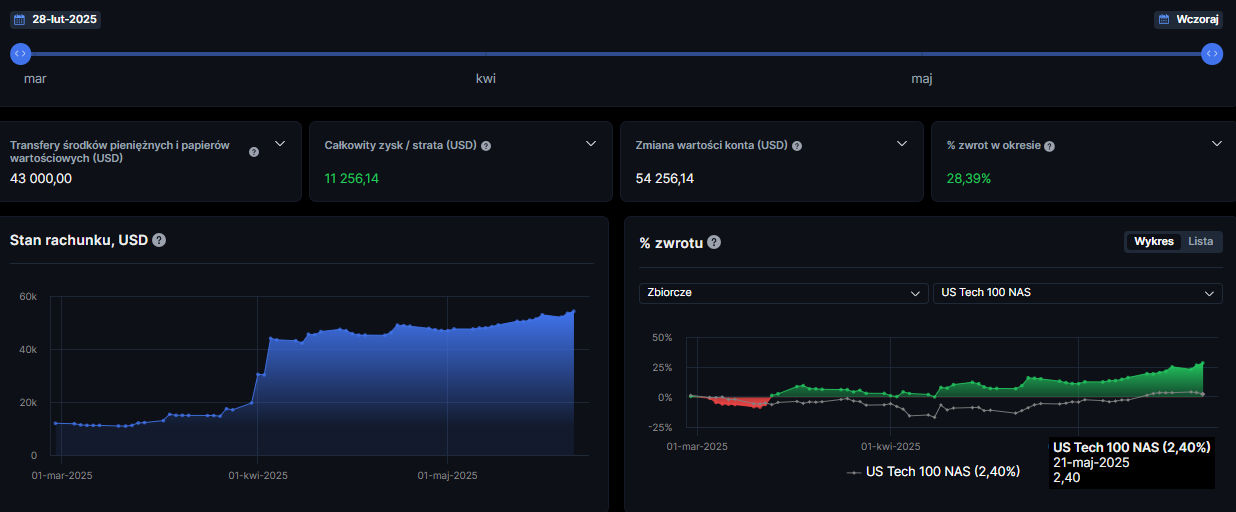Open the US Tech 100 NAS benchmark dropdown
The image size is (1236, 512).
tap(1077, 293)
